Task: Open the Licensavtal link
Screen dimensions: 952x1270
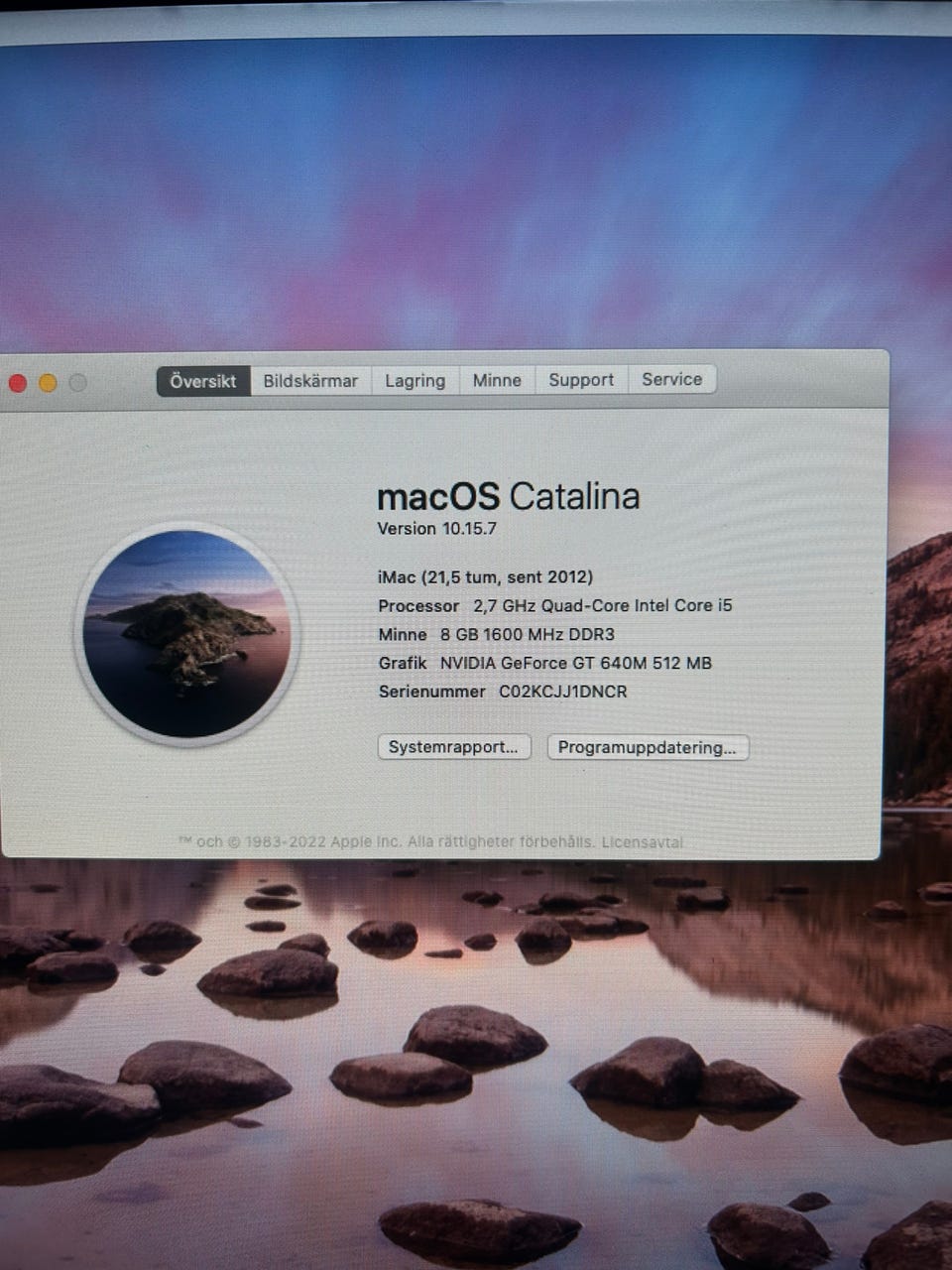Action: (643, 841)
